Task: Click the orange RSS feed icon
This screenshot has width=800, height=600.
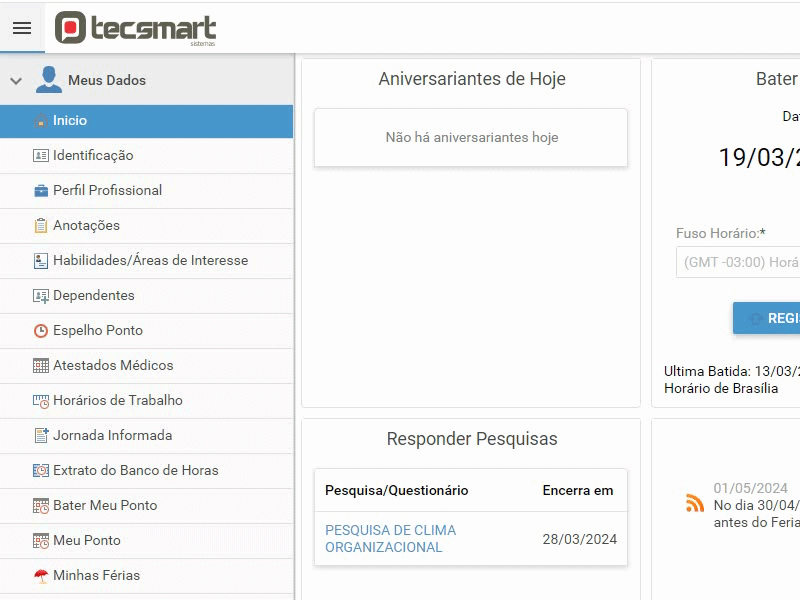Action: (695, 503)
